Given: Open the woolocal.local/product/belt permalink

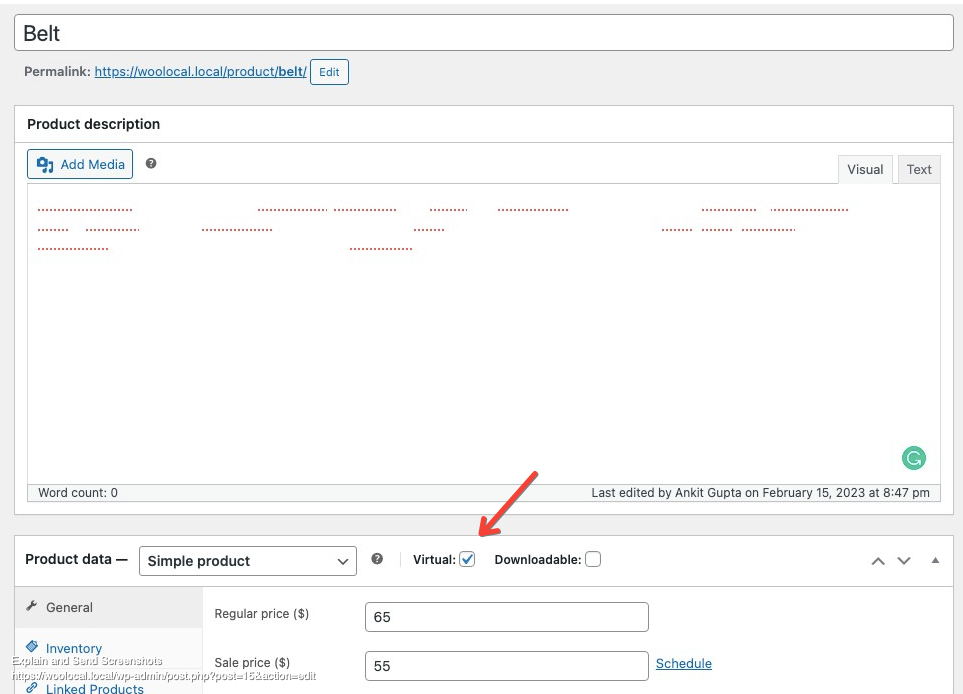Looking at the screenshot, I should click(x=200, y=71).
